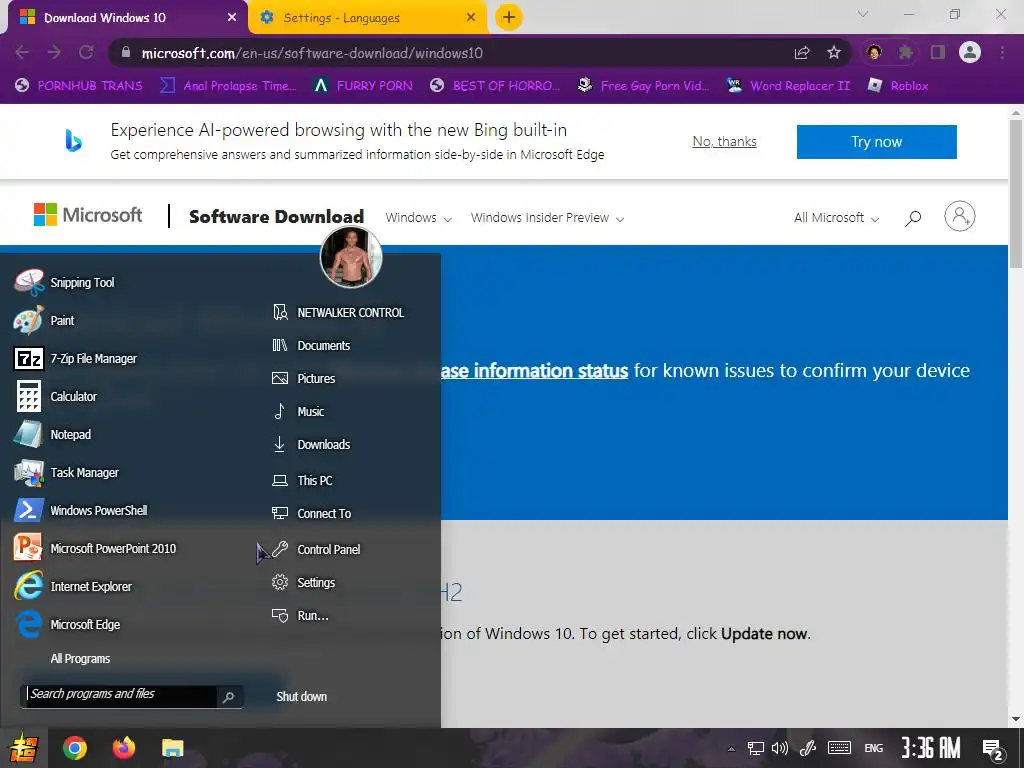
Task: Open Roblox bookmark
Action: point(897,86)
